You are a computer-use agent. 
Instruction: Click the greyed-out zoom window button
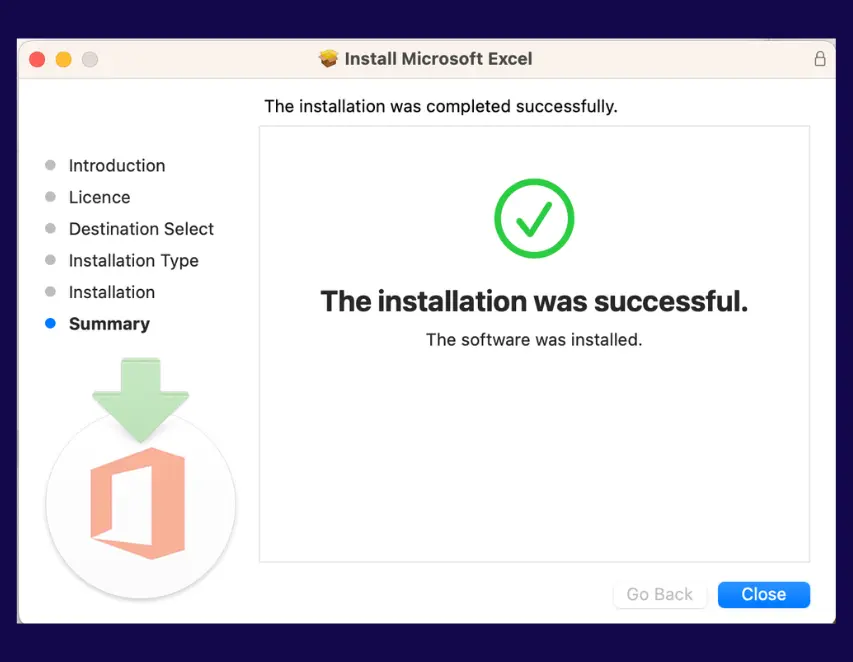pos(90,59)
